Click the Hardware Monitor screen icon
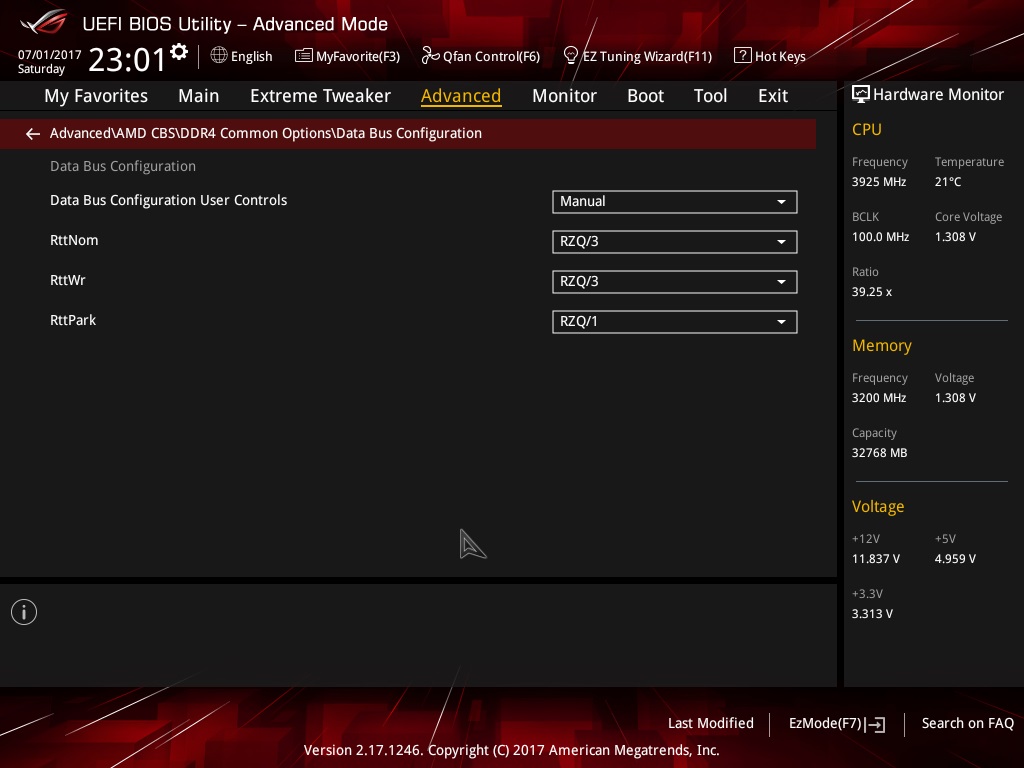Screen dimensions: 1024x768 [861, 95]
